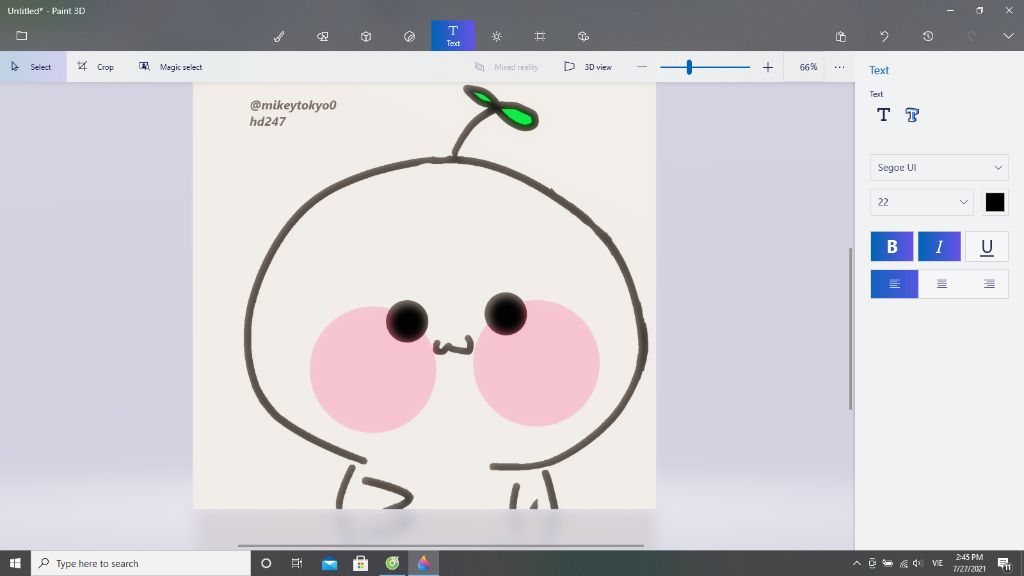Image resolution: width=1024 pixels, height=576 pixels.
Task: Open the black text color swatch
Action: [x=995, y=202]
